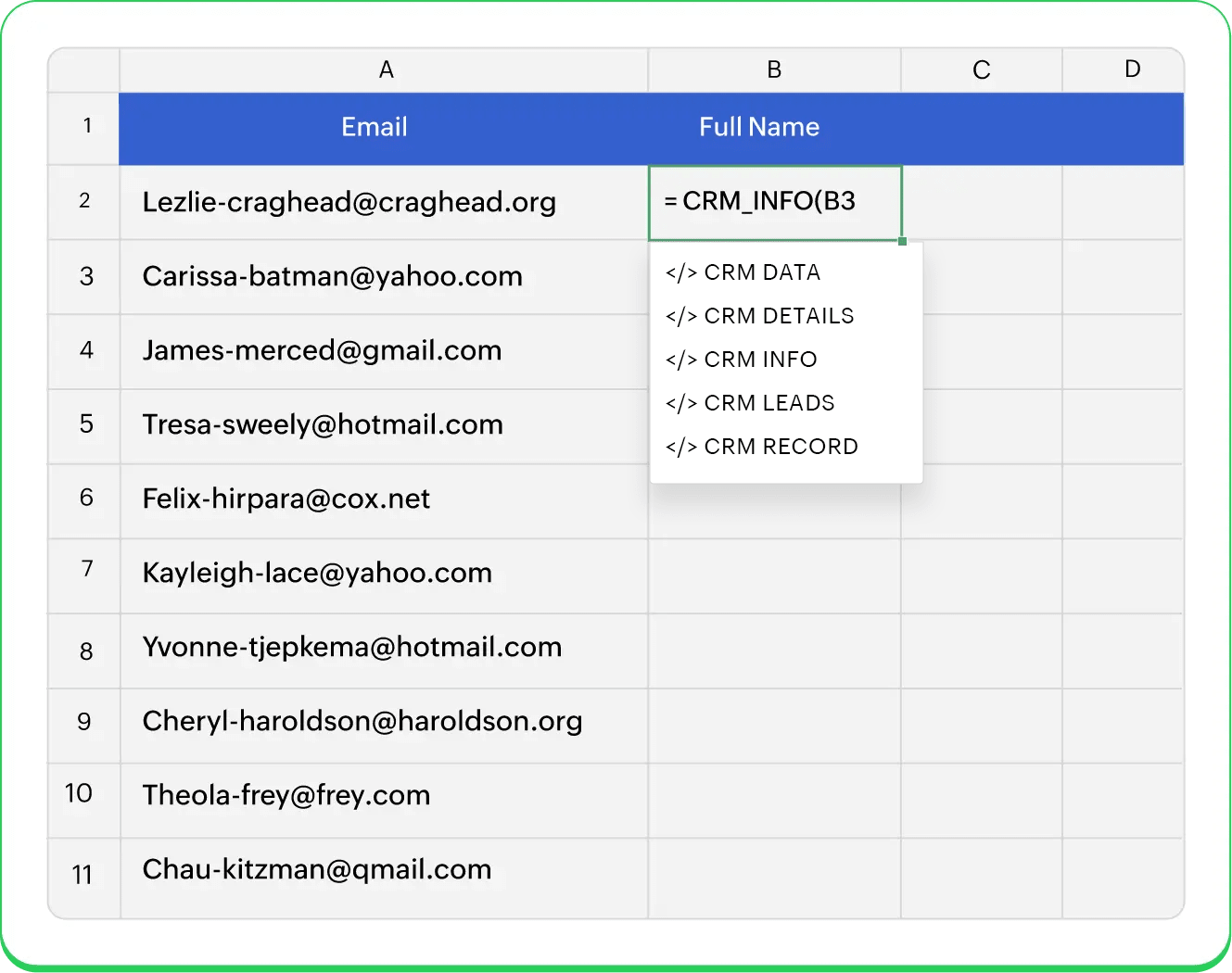
Task: Select the CRM LEADS suggestion entry
Action: point(769,402)
